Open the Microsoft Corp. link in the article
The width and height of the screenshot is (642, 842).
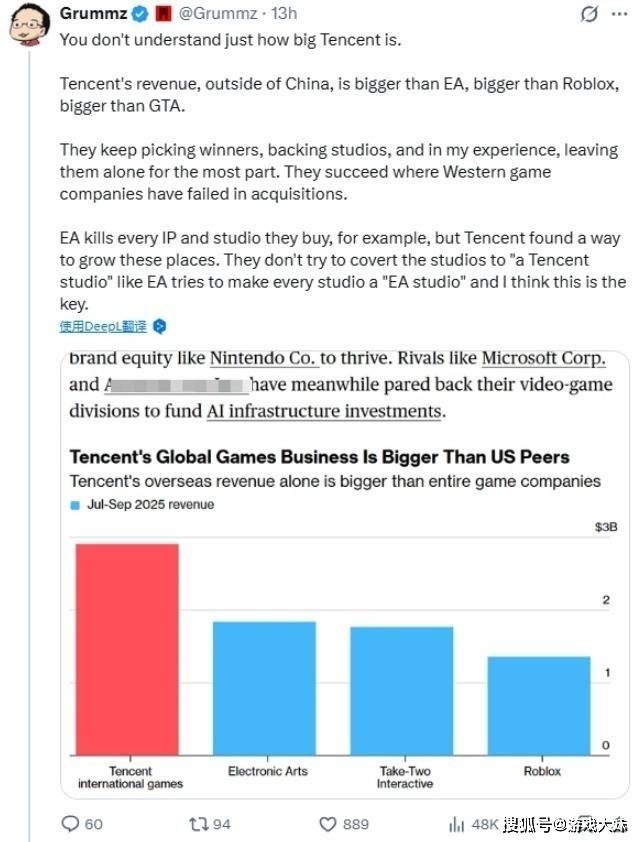544,358
